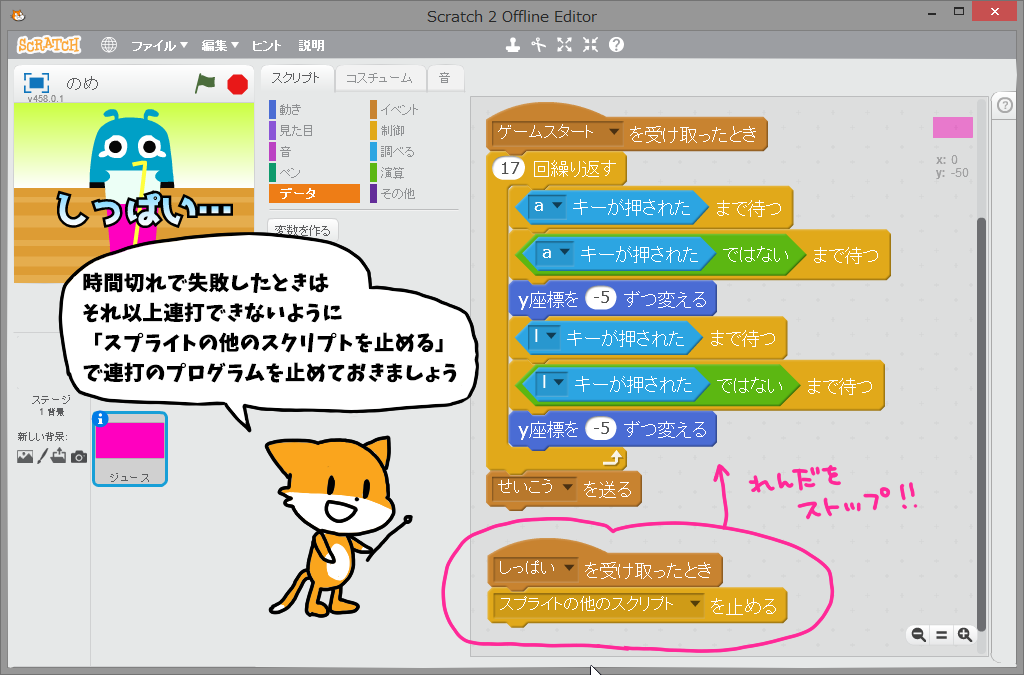1024x675 pixels.
Task: Open 'l' key dropdown in まで待つ block
Action: [x=551, y=337]
